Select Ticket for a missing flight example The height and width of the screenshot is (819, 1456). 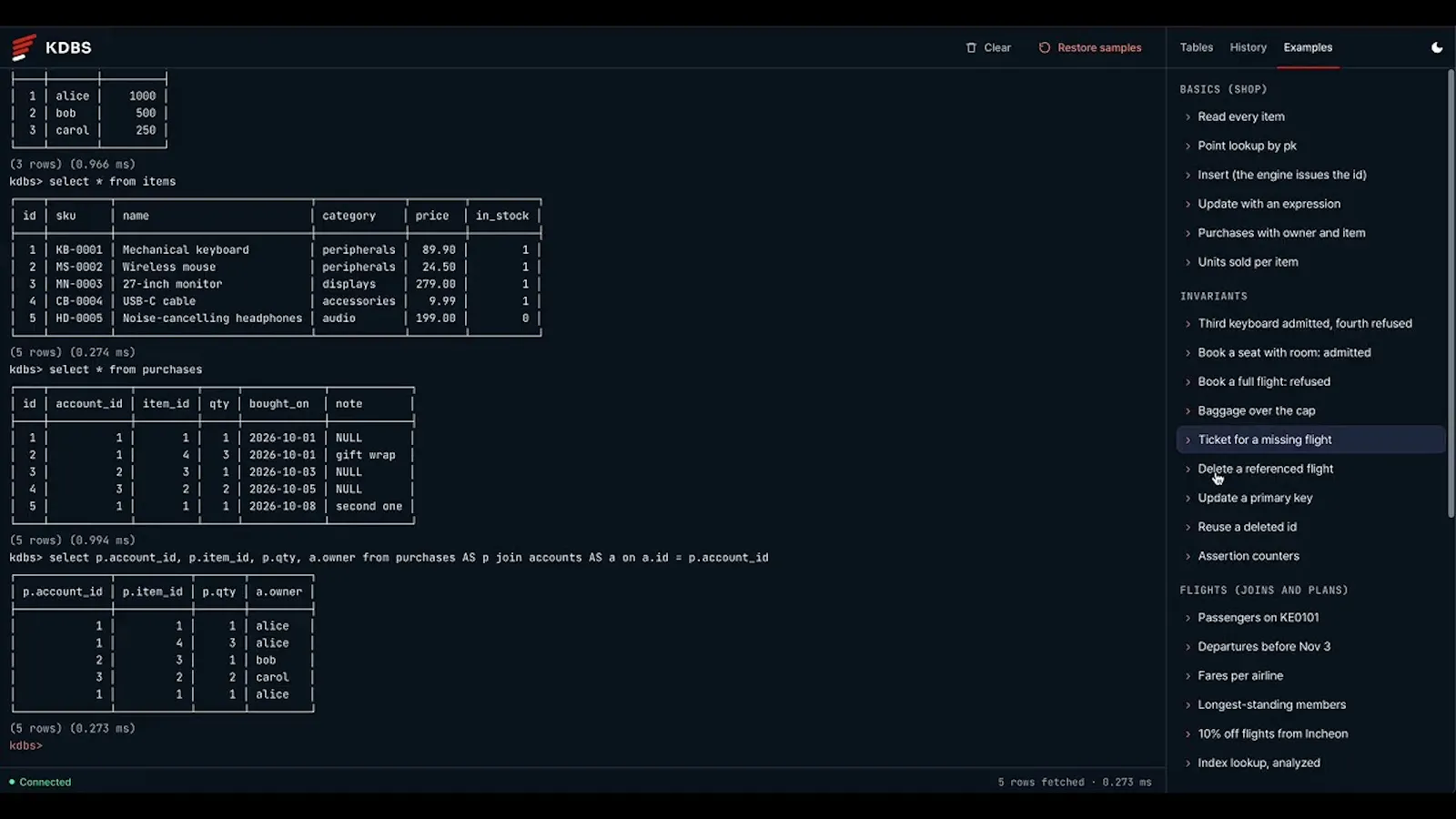(x=1310, y=440)
